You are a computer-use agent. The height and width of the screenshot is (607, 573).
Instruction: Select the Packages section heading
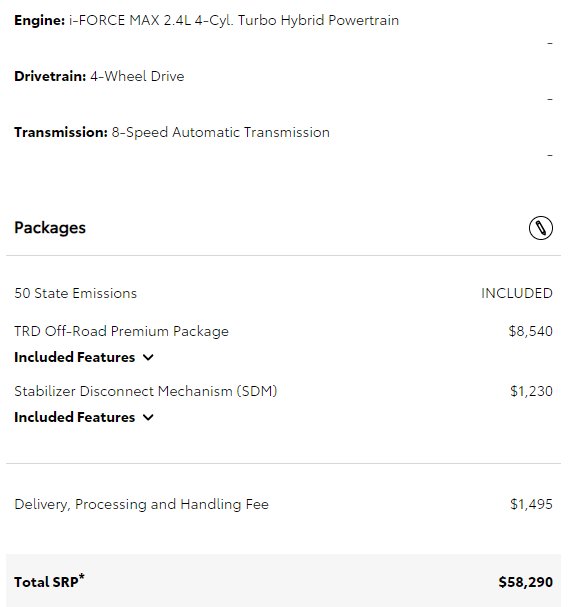[50, 228]
